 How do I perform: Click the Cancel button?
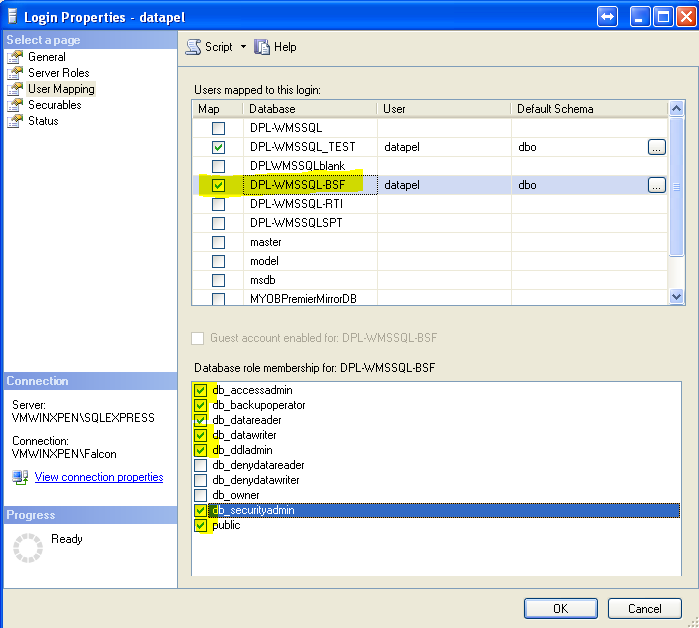645,608
